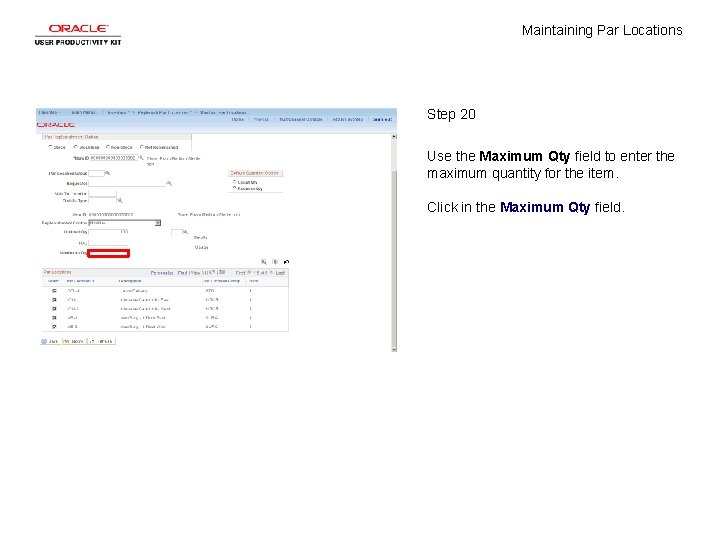Click the Maintain Par Locations breadcrumb

pyautogui.click(x=223, y=112)
